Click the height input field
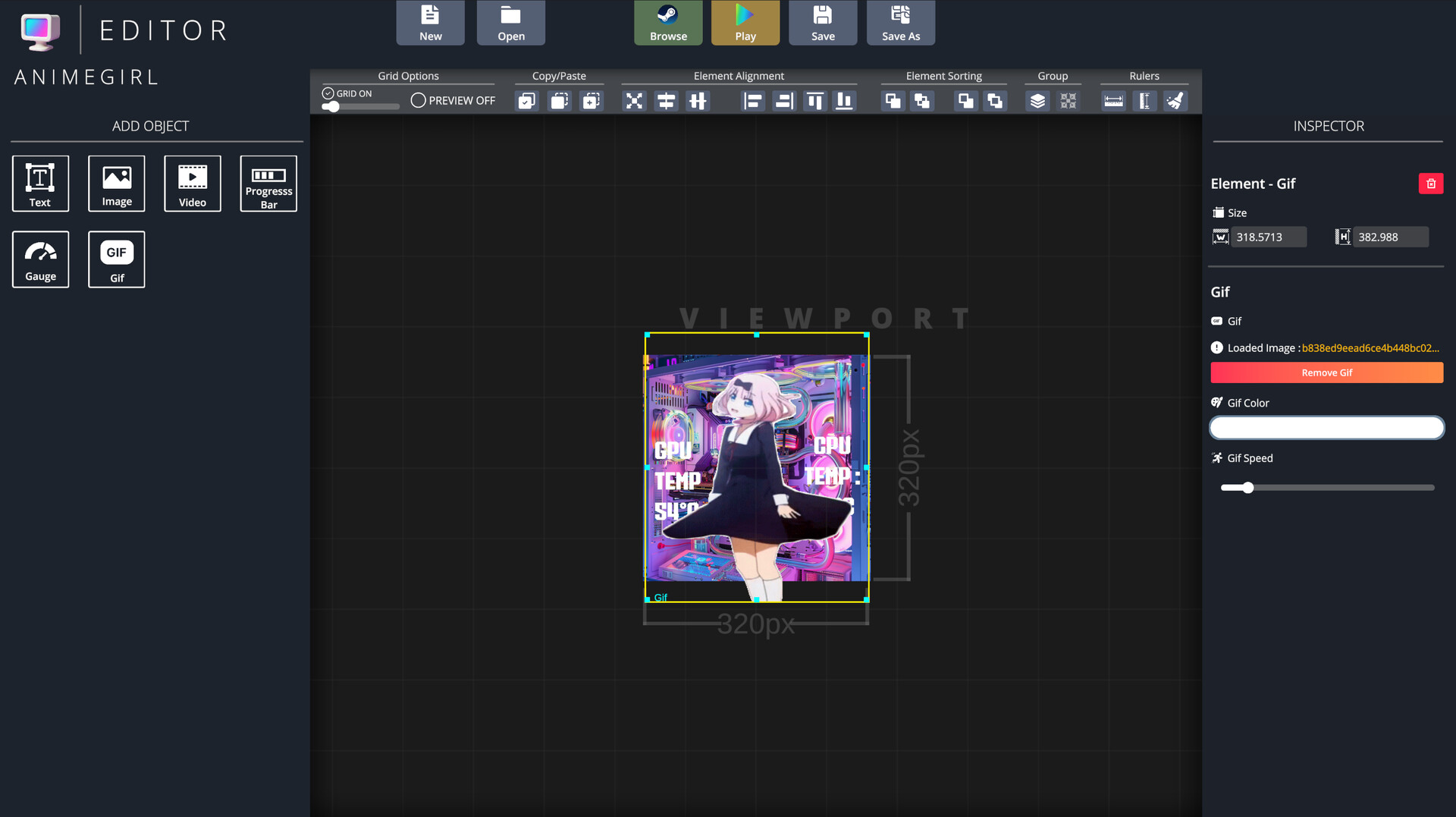The width and height of the screenshot is (1456, 817). pos(1390,237)
